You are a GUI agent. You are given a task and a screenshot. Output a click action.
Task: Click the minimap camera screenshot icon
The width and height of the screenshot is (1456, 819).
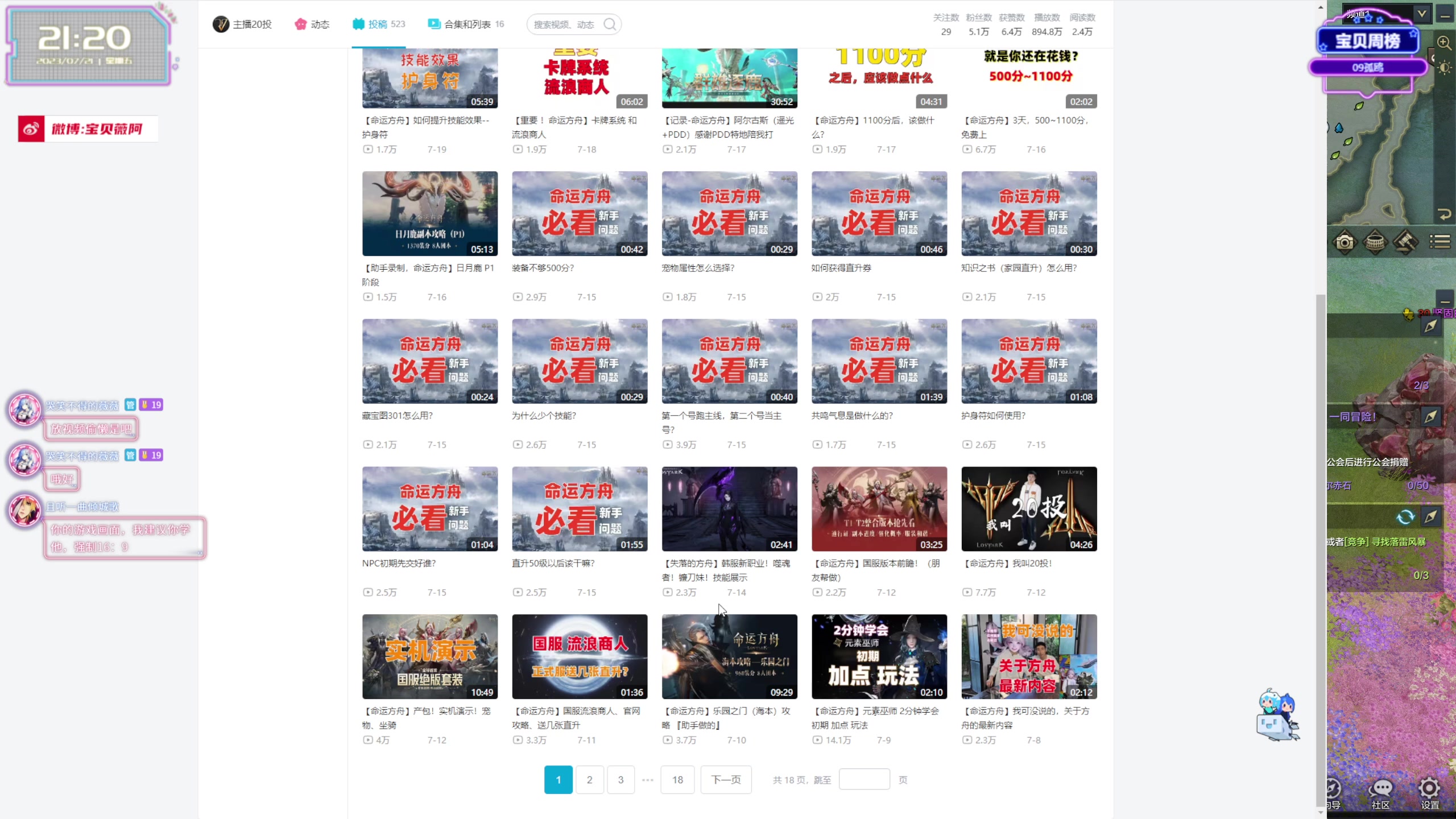coord(1345,242)
